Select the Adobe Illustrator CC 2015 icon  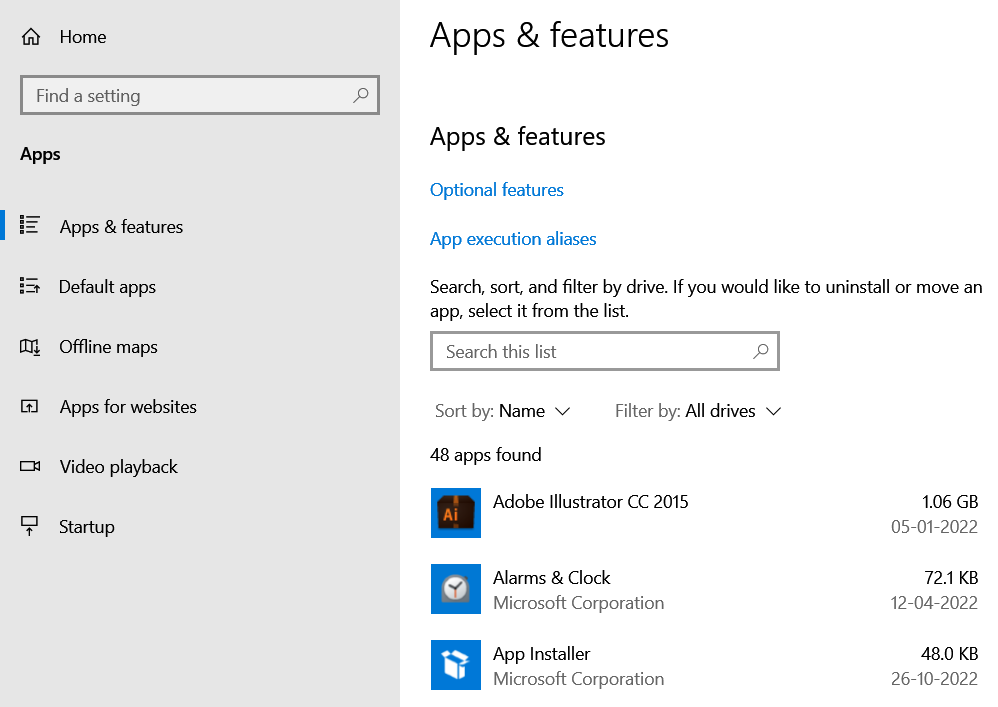456,513
